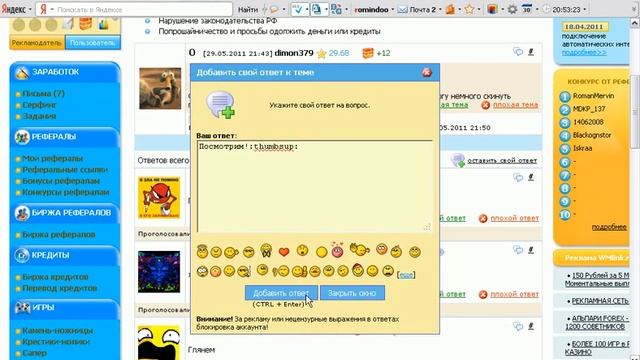Insert the smoking sunglasses smiley
The height and width of the screenshot is (360, 640).
244,271
